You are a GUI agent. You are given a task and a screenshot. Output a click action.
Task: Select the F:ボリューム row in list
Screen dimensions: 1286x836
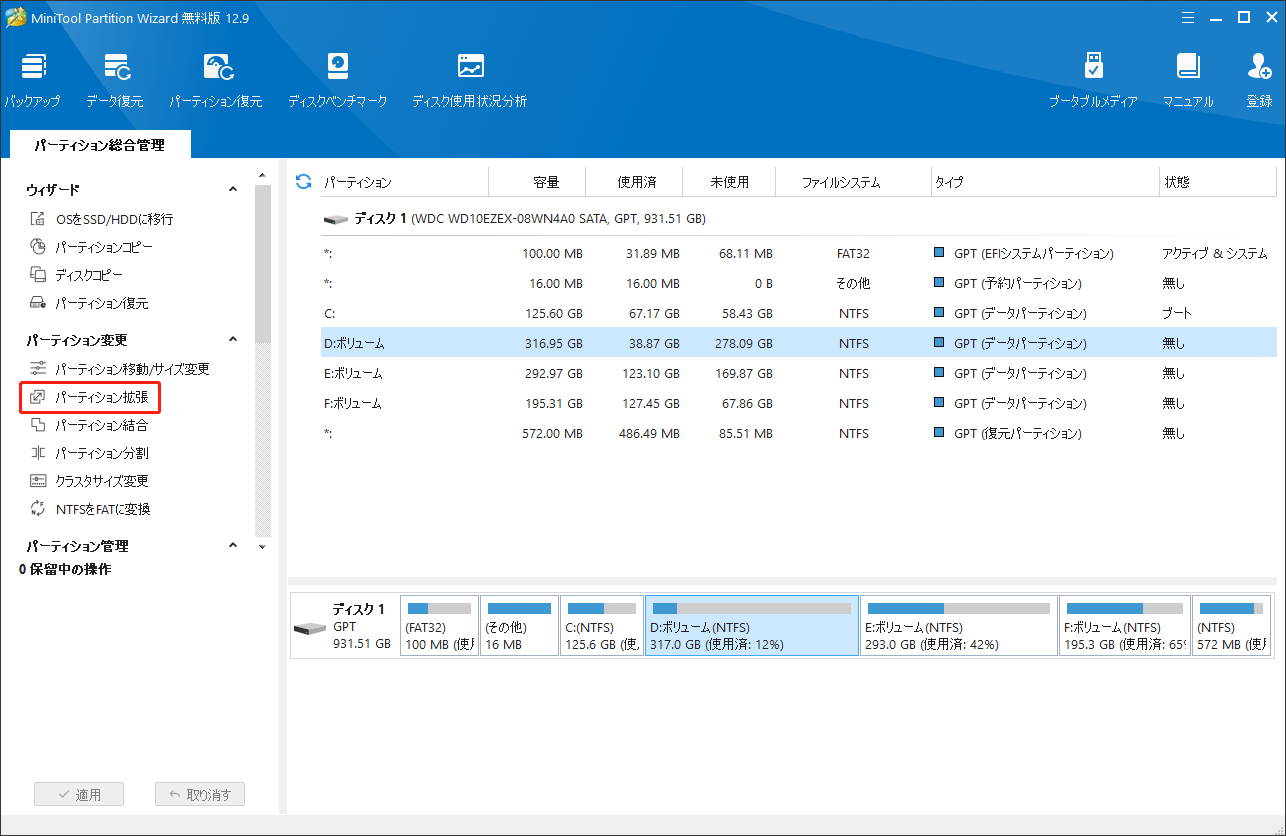coord(798,404)
